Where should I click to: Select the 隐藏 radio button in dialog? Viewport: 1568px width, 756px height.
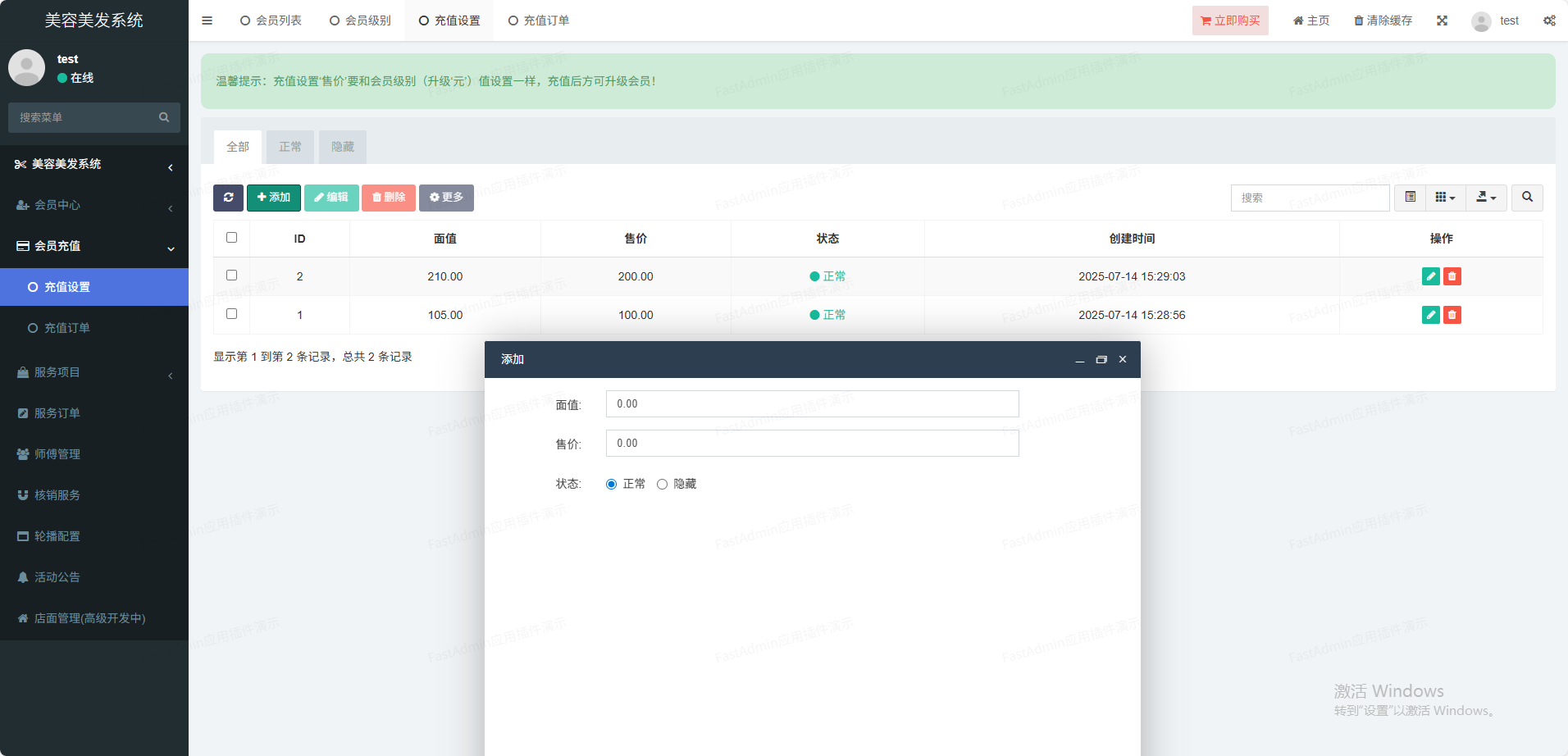[x=662, y=485]
